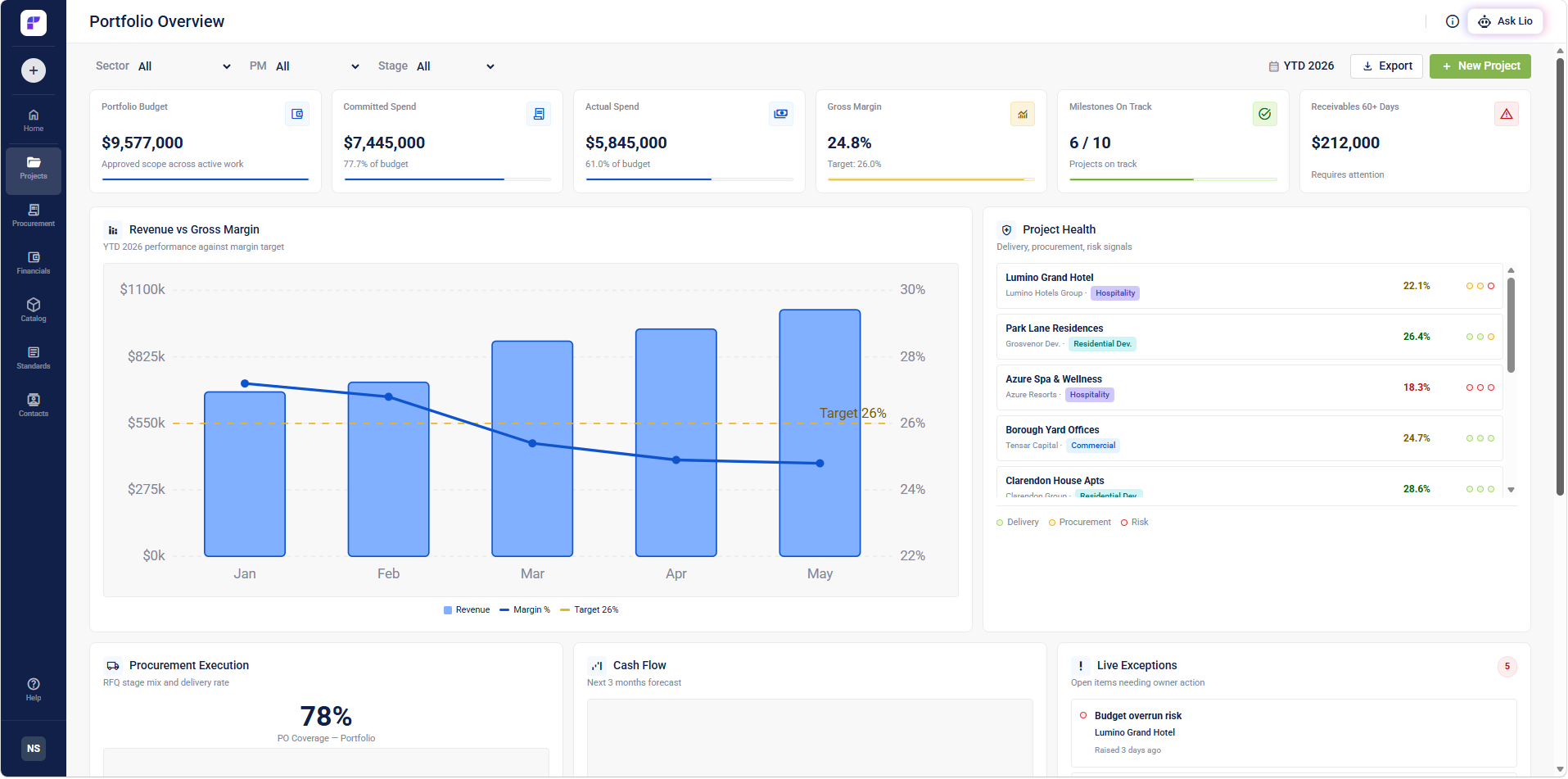Click the Actual Spend progress bar
The image size is (1568, 779).
coord(689,179)
